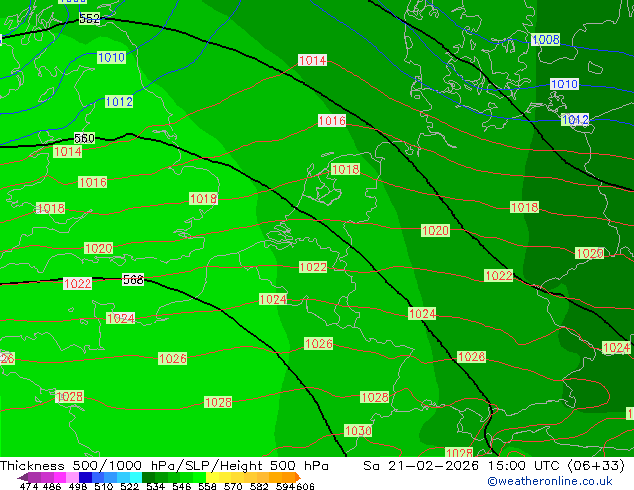Select the 552 height contour label
The height and width of the screenshot is (490, 634).
(x=89, y=18)
